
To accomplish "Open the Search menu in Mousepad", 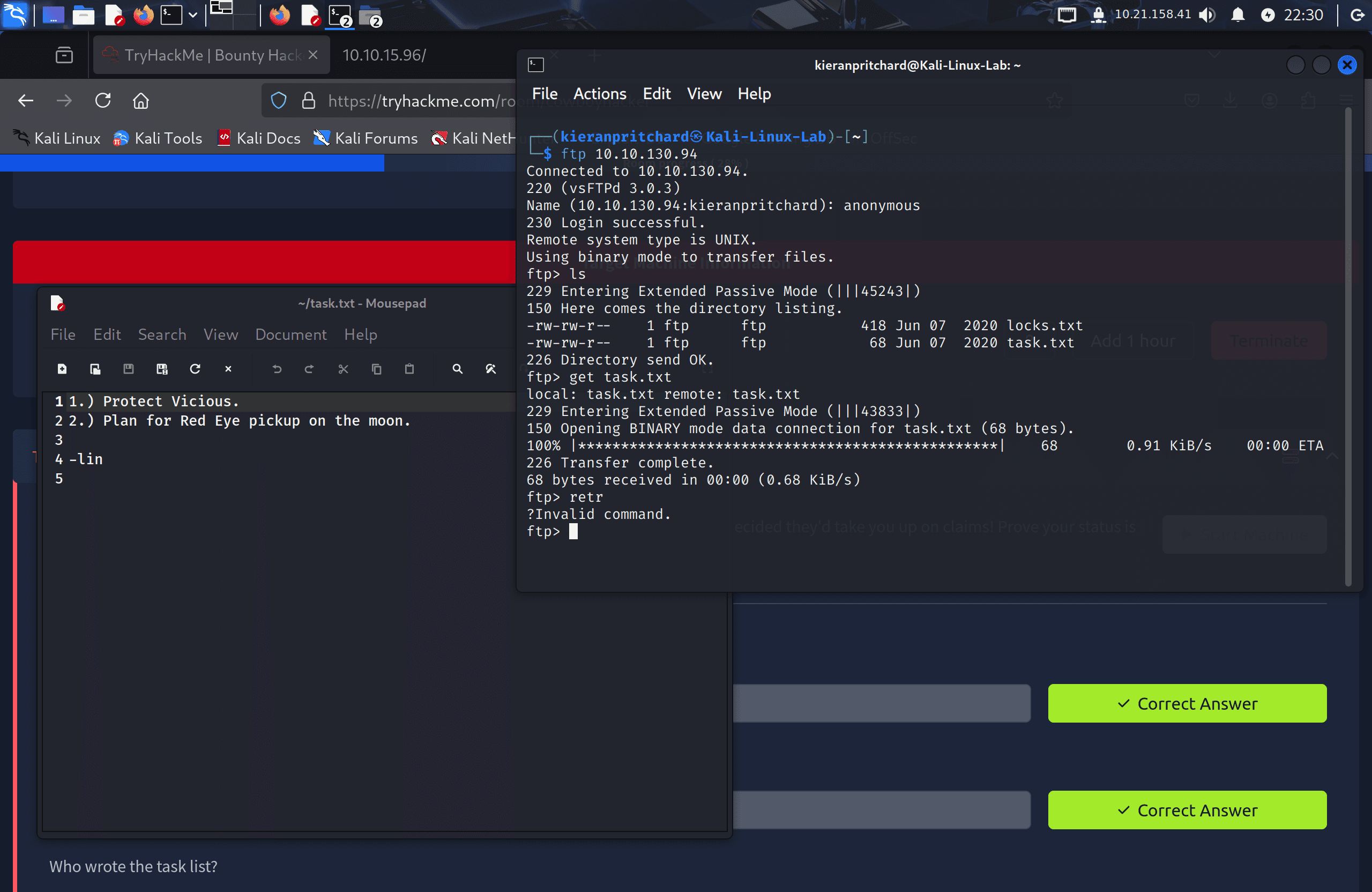I will (162, 334).
